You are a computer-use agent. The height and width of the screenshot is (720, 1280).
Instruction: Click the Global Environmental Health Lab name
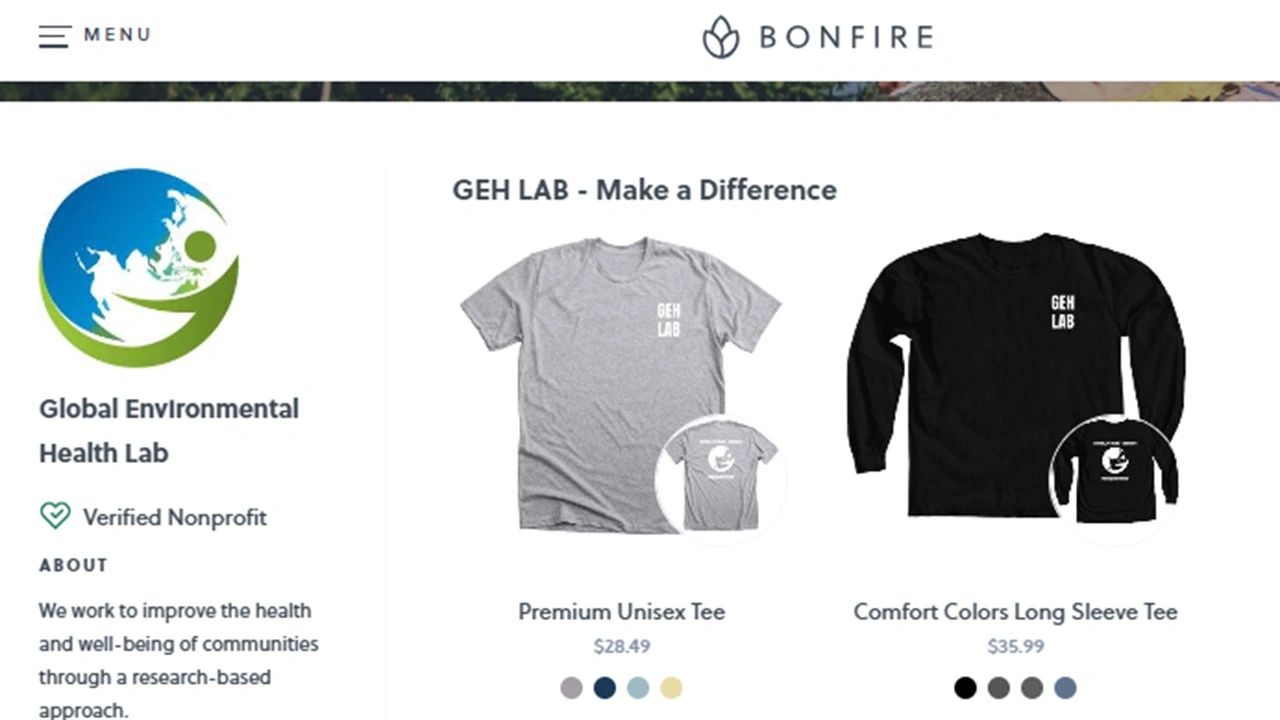[169, 431]
